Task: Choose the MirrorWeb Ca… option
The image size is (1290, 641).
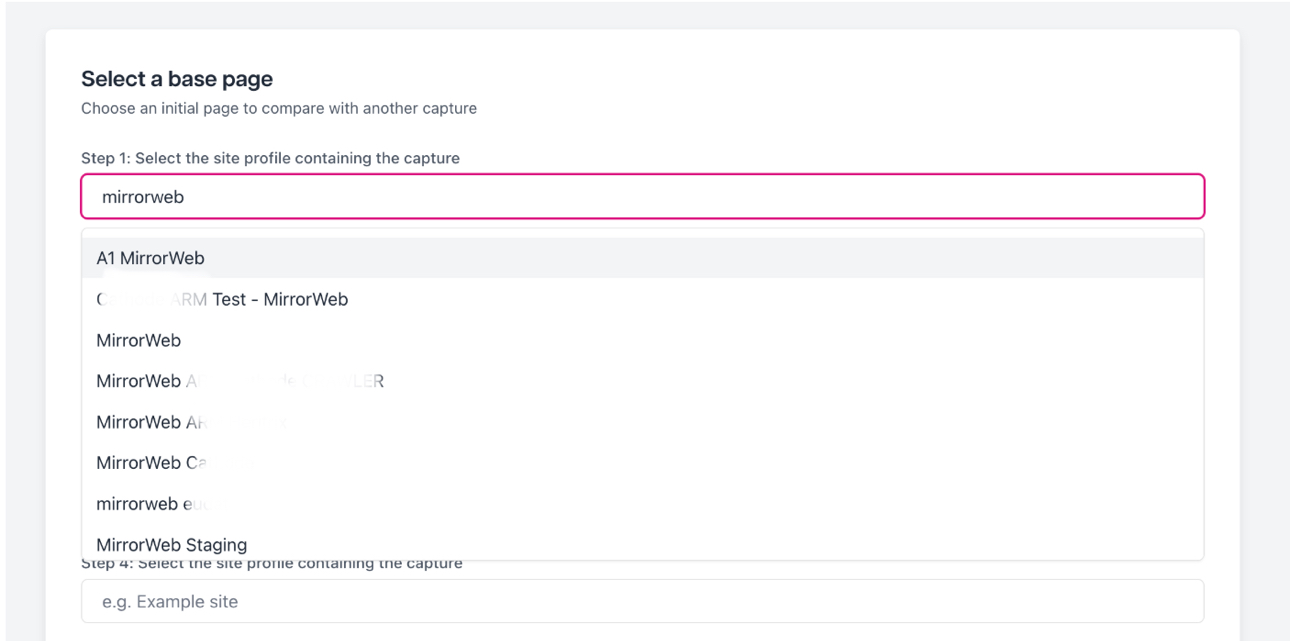Action: [642, 463]
